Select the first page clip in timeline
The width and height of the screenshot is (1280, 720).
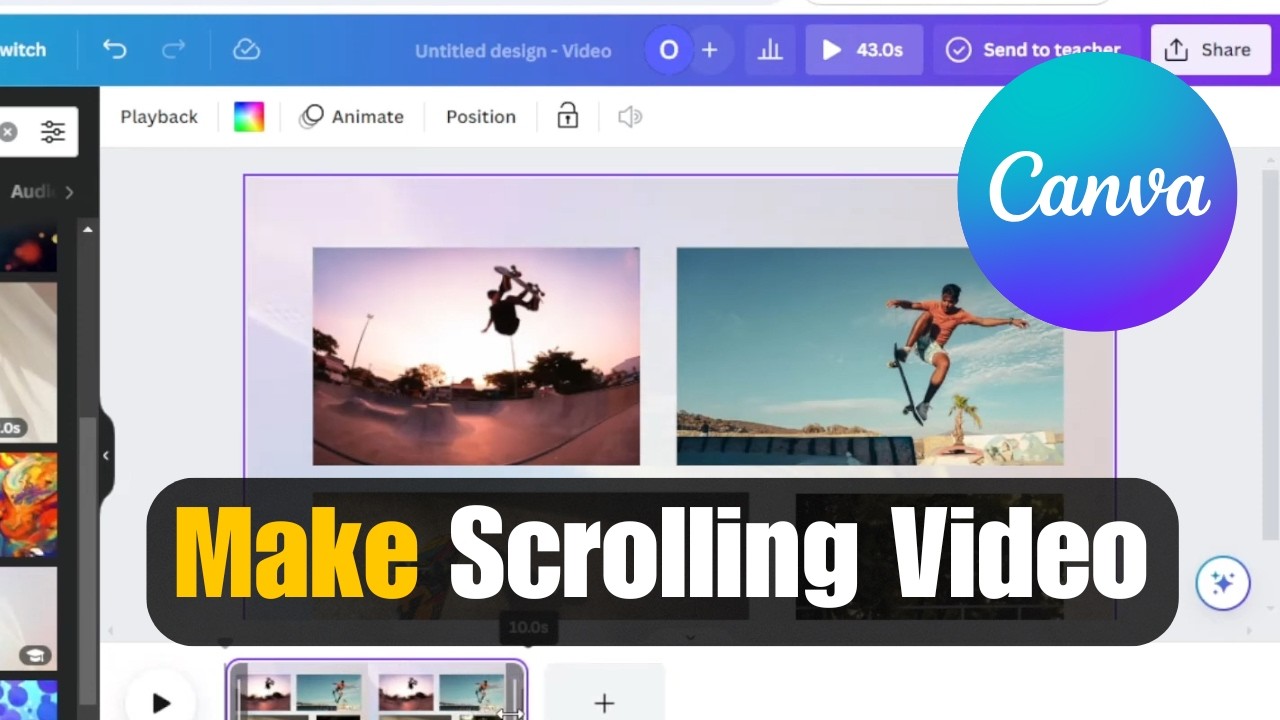pyautogui.click(x=376, y=692)
